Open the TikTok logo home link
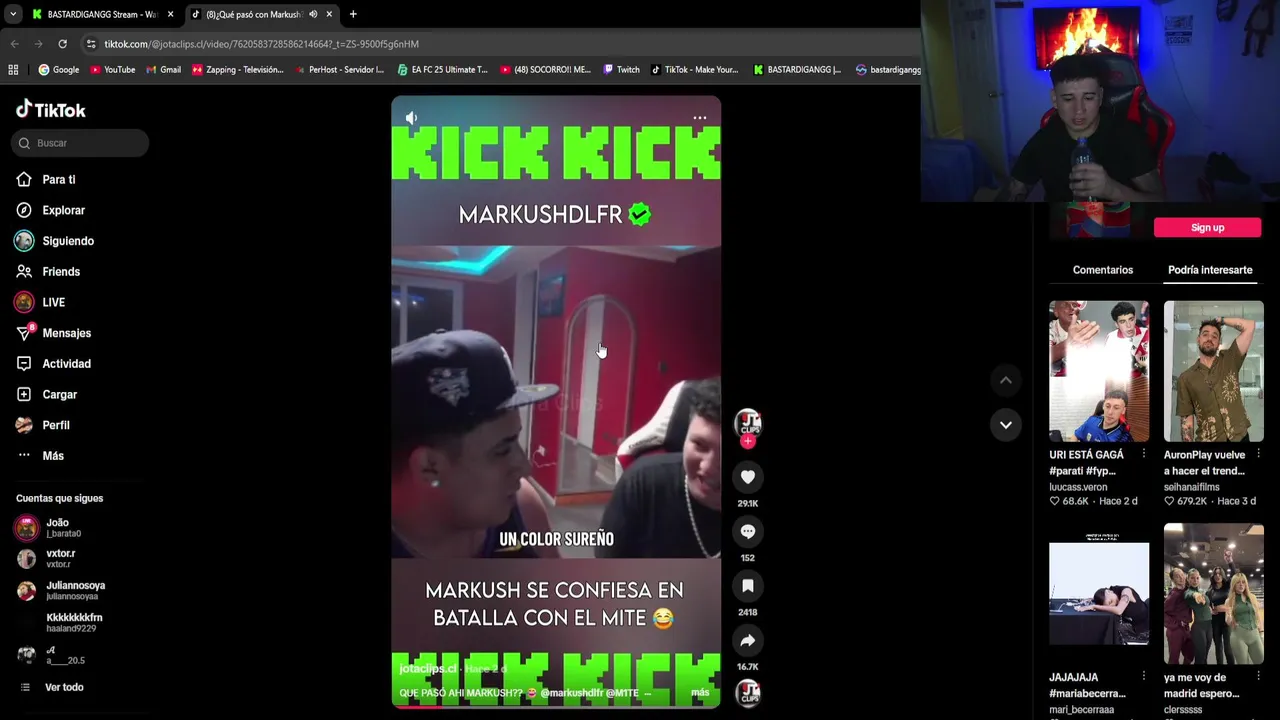This screenshot has height=720, width=1280. point(51,110)
